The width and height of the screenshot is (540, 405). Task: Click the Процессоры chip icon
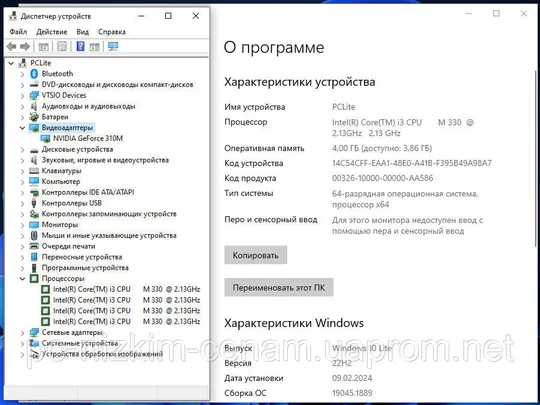(x=34, y=279)
